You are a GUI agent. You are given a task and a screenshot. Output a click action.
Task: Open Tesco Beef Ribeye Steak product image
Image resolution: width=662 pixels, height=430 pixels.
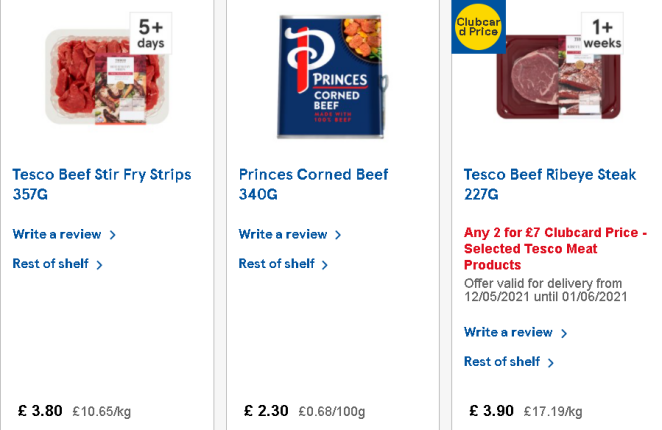pos(559,77)
